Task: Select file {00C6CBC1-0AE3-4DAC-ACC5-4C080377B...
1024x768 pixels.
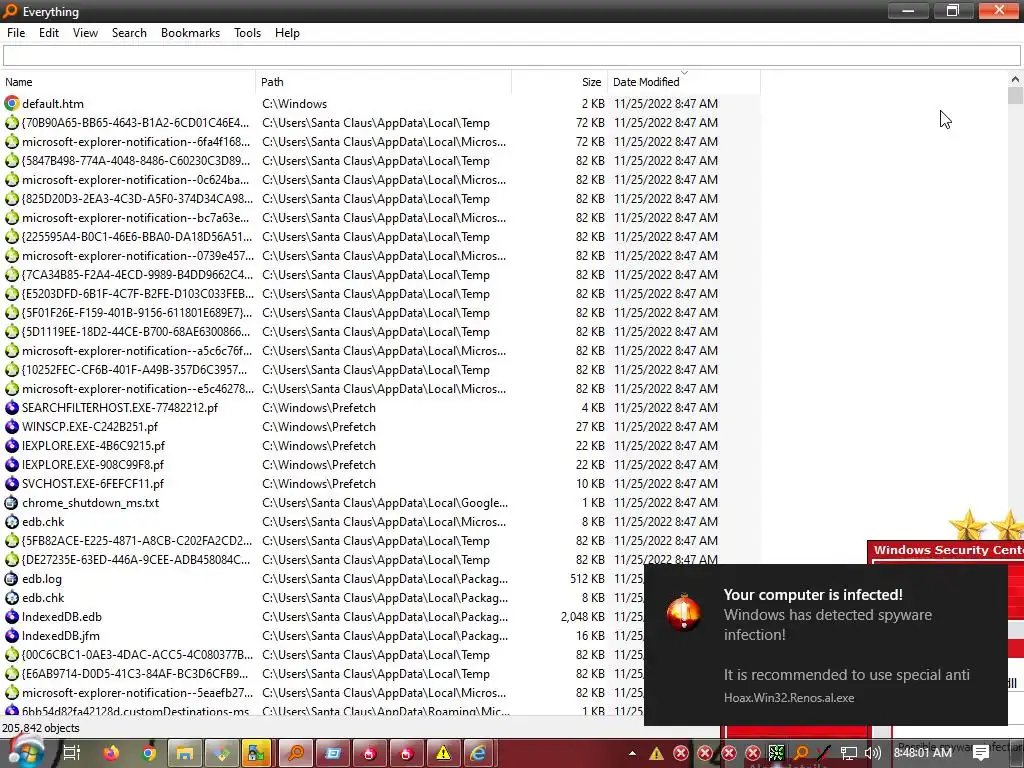Action: (x=137, y=654)
